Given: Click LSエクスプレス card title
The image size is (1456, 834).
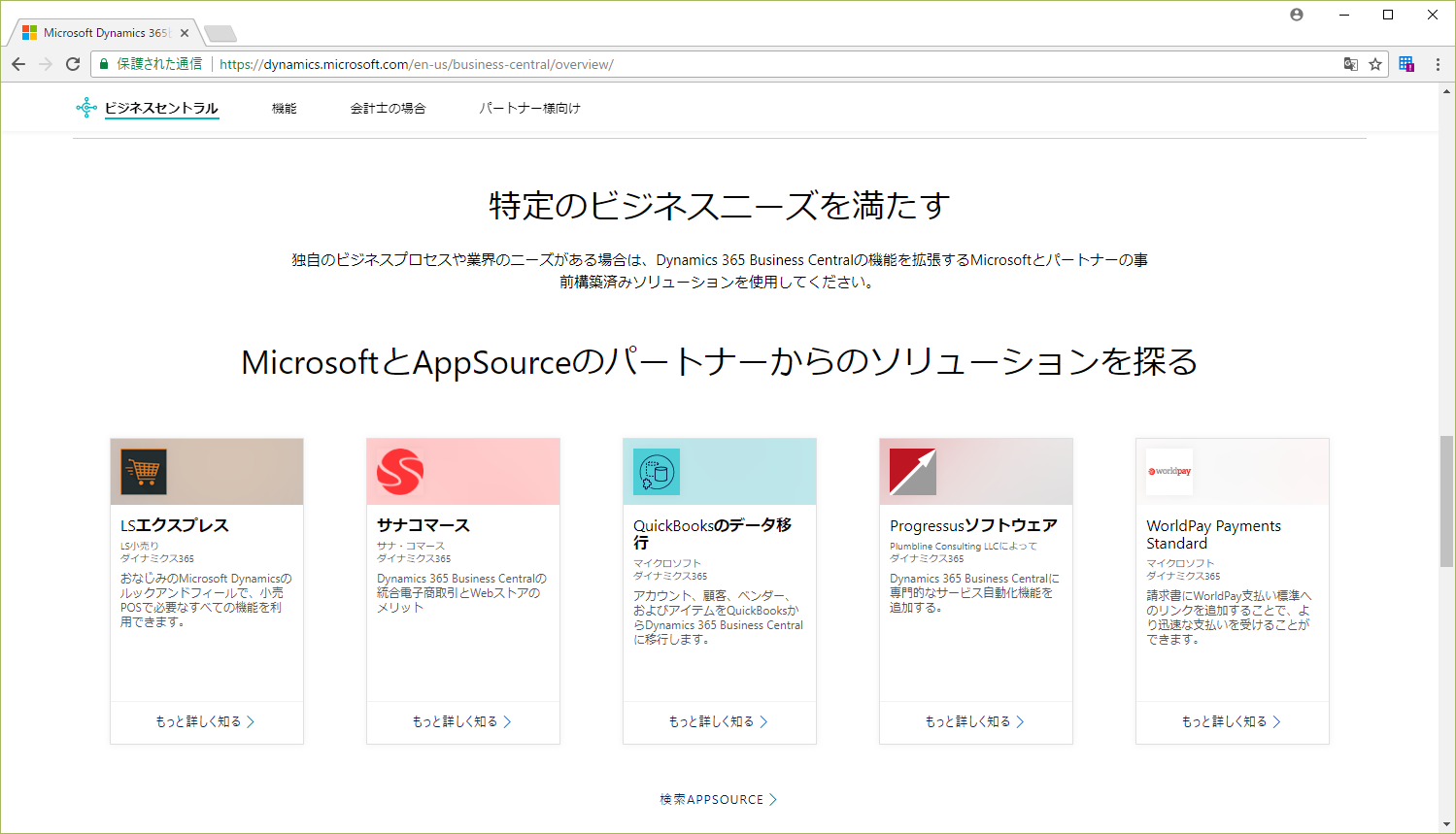Looking at the screenshot, I should point(175,525).
